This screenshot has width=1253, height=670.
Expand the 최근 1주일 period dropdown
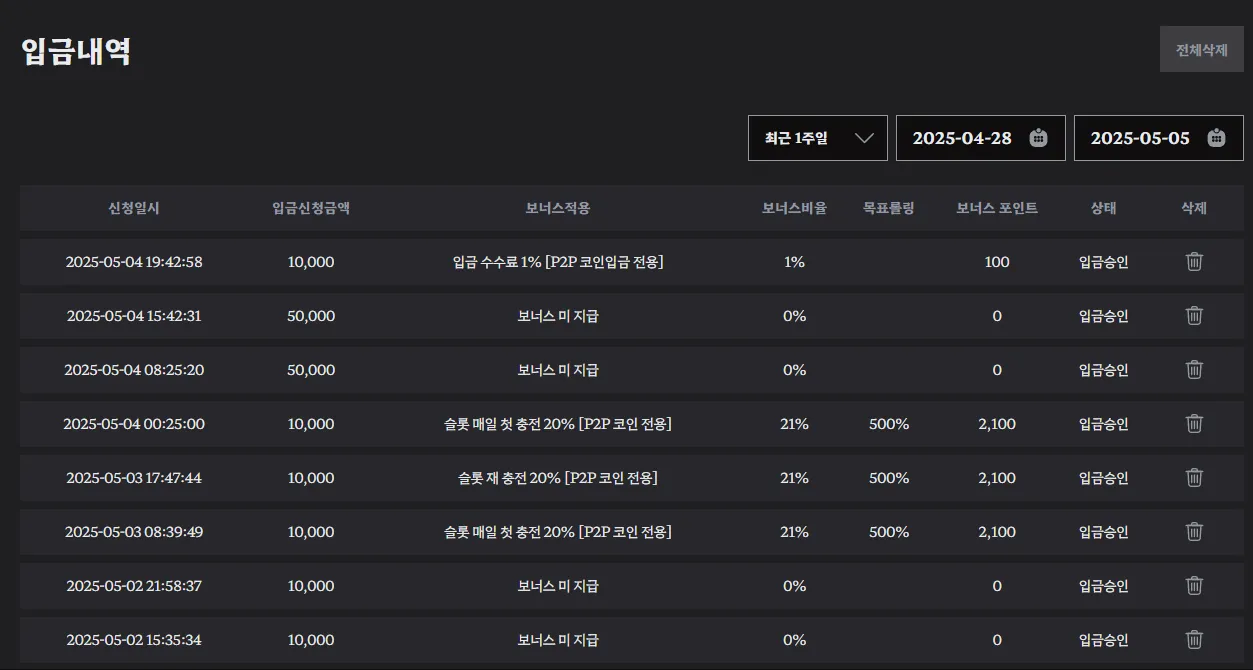[x=818, y=138]
